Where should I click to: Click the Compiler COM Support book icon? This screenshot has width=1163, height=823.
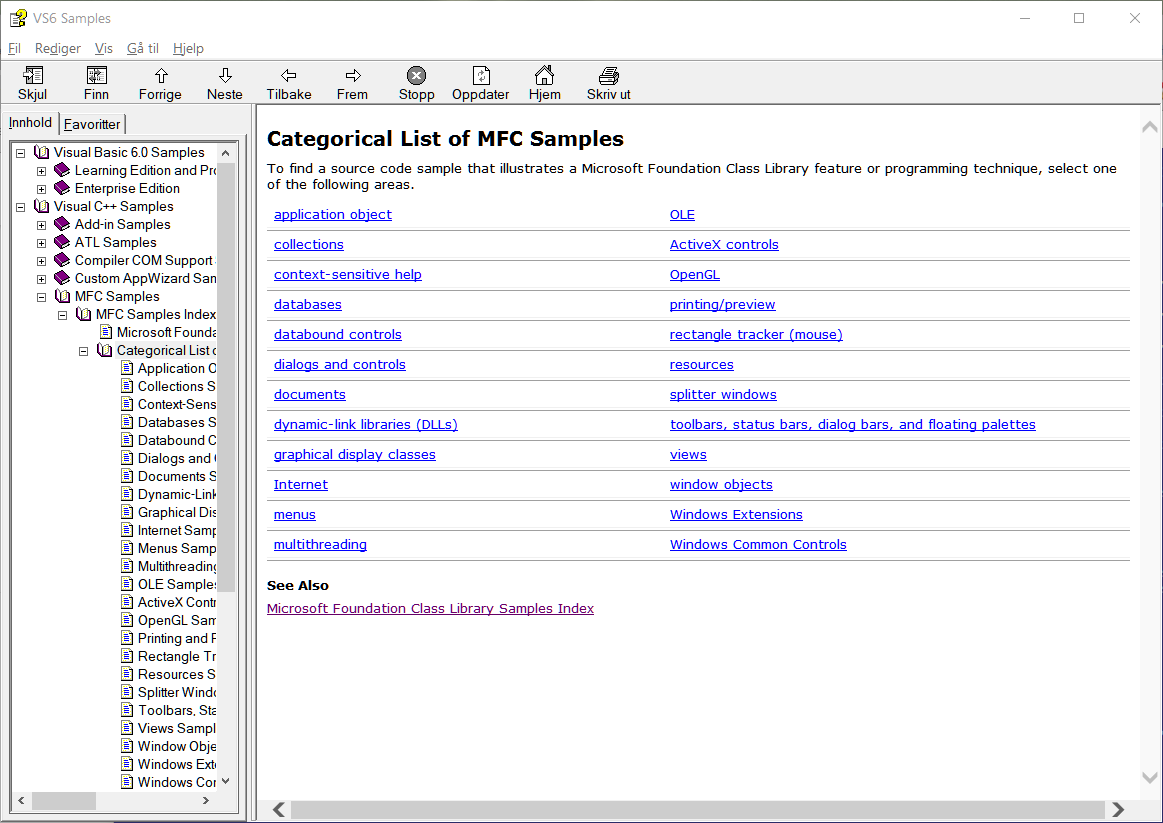point(62,260)
